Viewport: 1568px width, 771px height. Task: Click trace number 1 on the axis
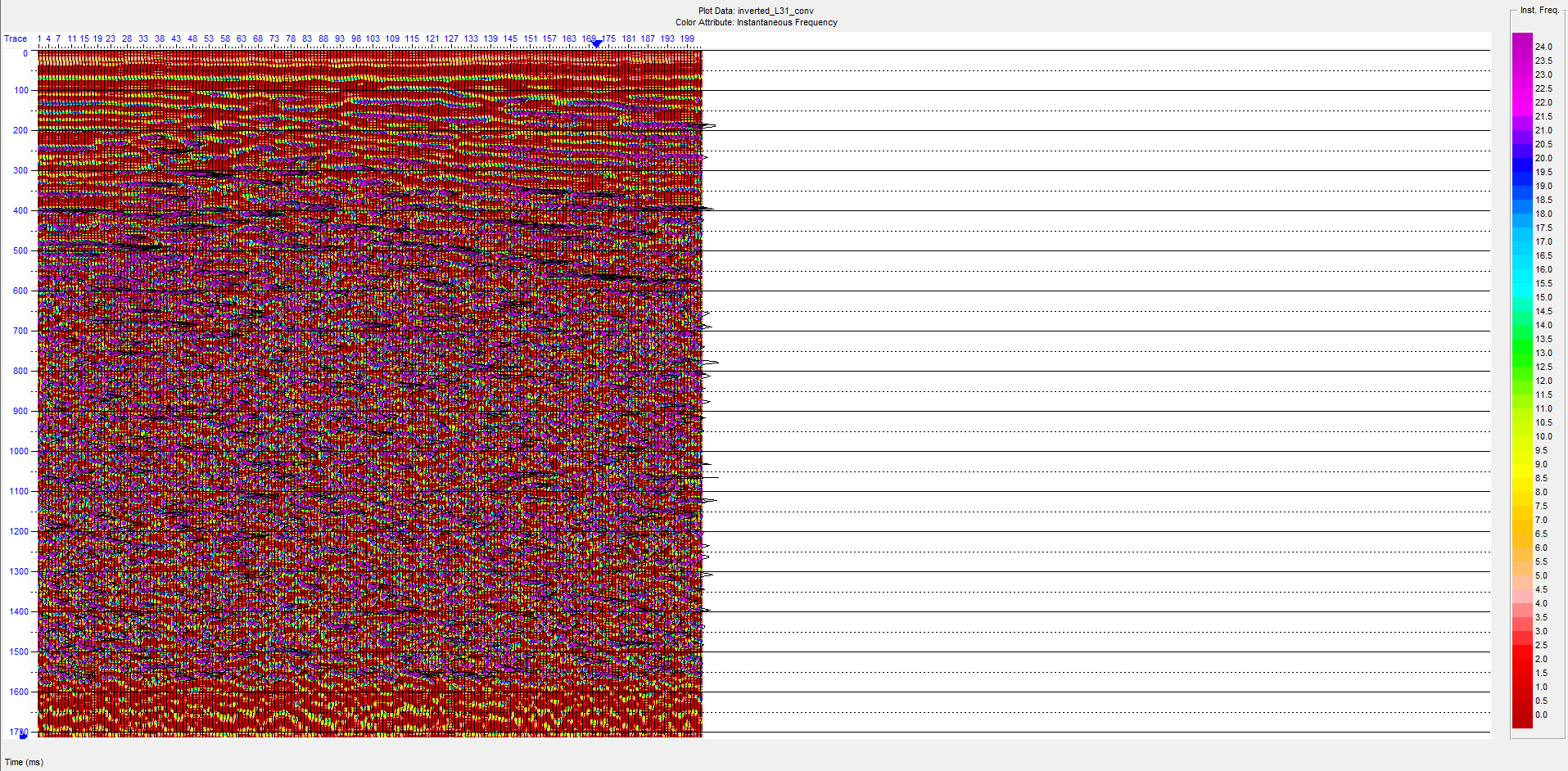(39, 38)
